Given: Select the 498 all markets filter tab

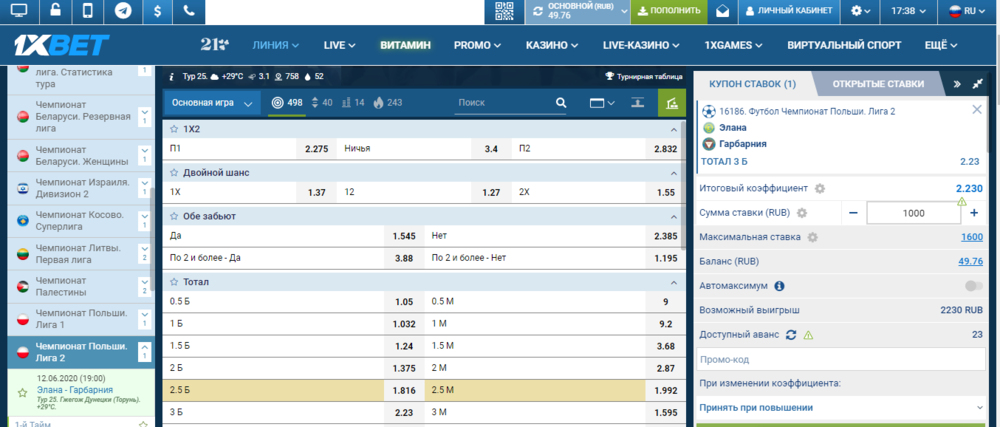Looking at the screenshot, I should [286, 103].
